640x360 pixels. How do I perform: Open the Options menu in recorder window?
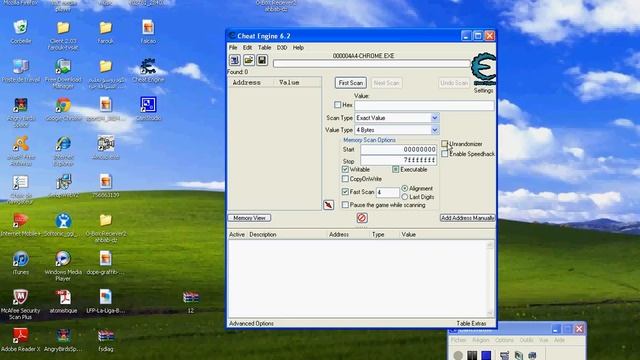pos(504,340)
